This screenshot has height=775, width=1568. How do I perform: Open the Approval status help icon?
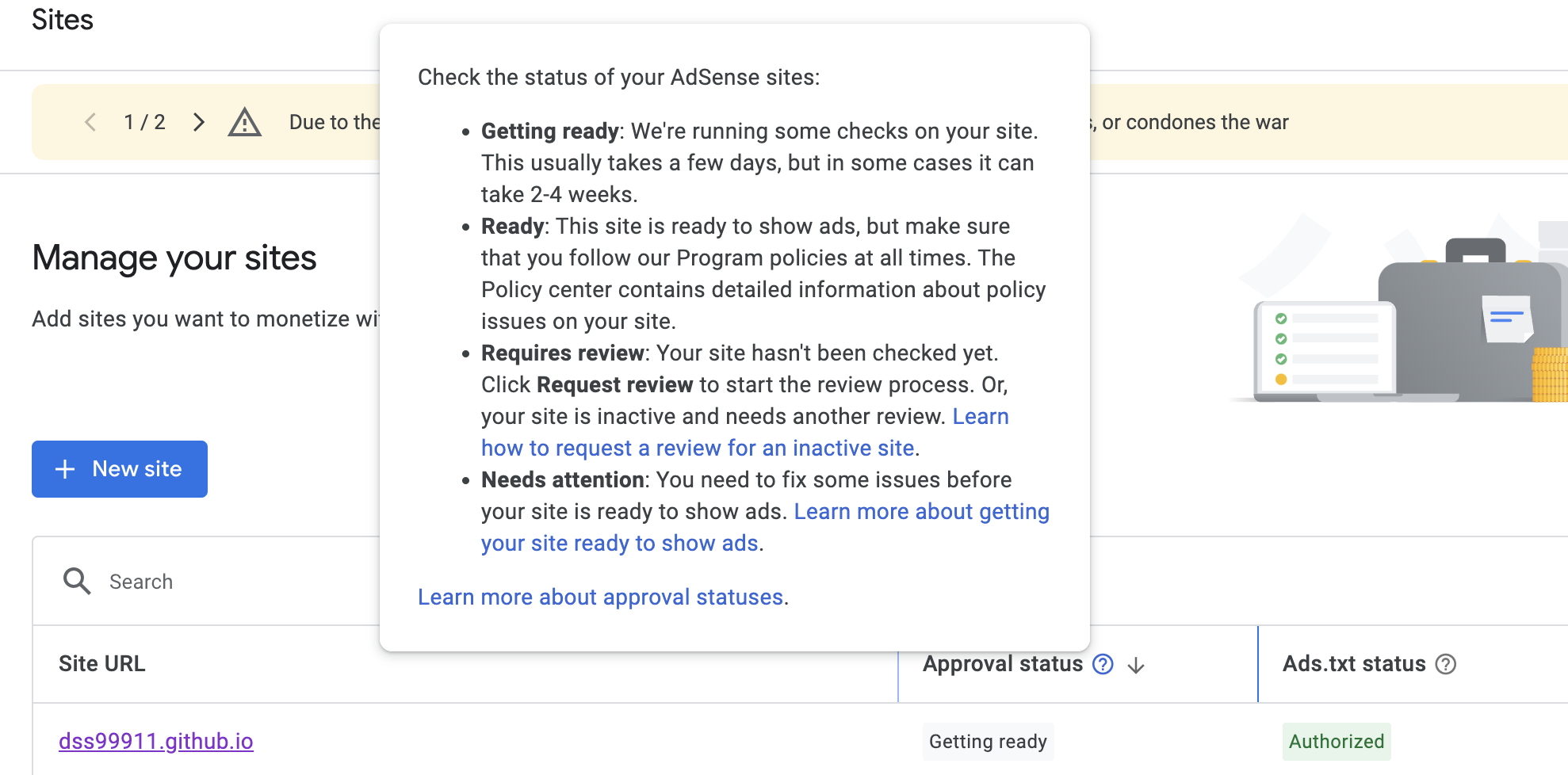tap(1103, 664)
